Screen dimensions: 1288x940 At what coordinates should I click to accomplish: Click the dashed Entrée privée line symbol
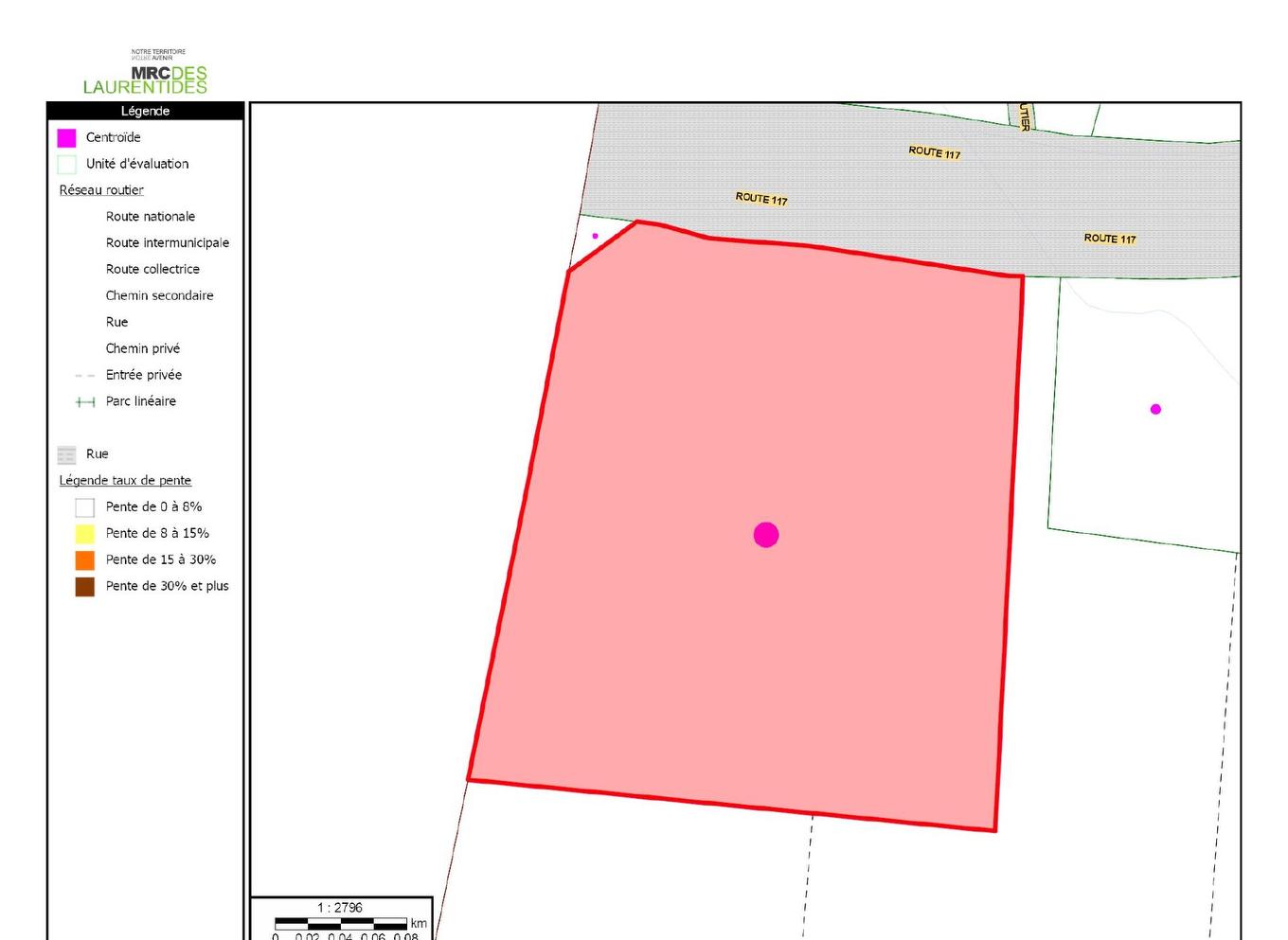pyautogui.click(x=85, y=376)
